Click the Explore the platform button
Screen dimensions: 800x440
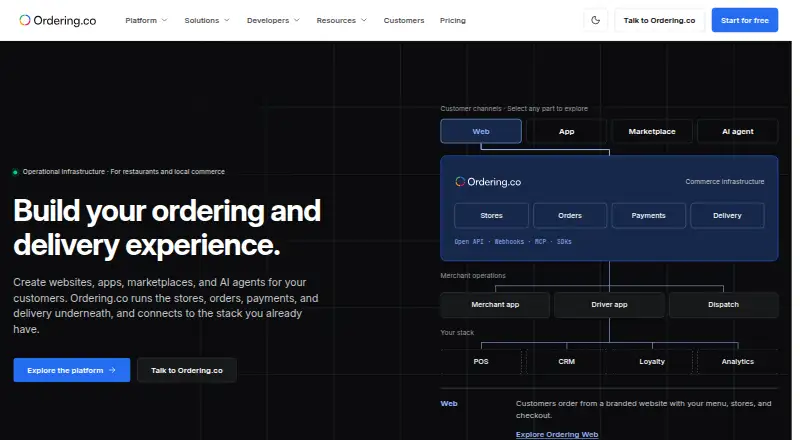(71, 370)
